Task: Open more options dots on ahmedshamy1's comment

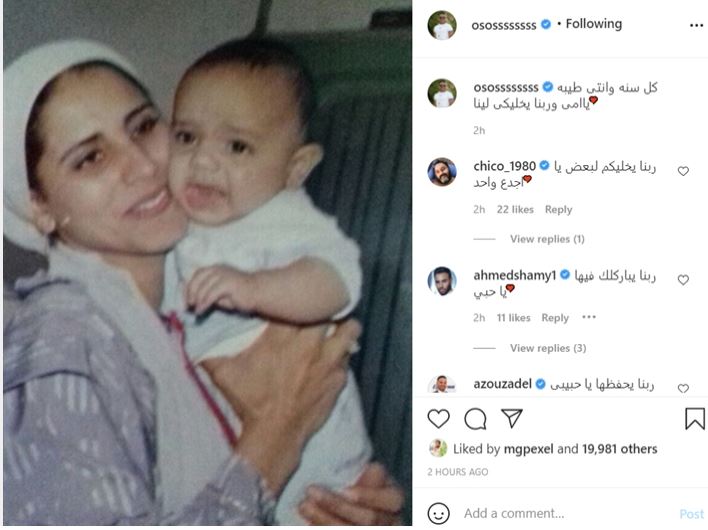Action: pyautogui.click(x=589, y=317)
